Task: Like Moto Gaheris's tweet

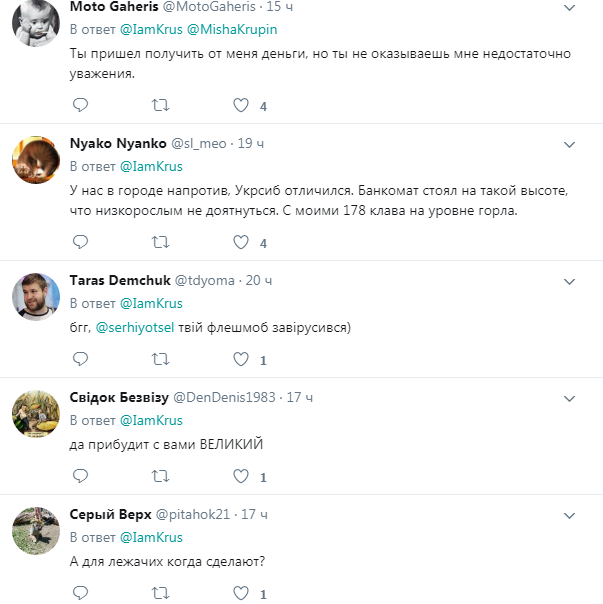Action: point(240,105)
